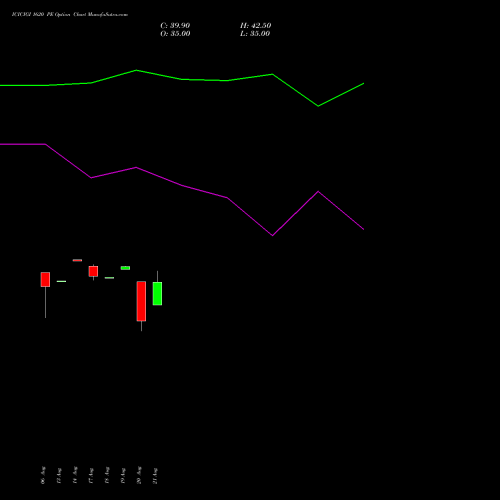This screenshot has height=500, width=500.
Task: Click the 20 Aug date axis label
Action: pyautogui.click(x=139, y=475)
